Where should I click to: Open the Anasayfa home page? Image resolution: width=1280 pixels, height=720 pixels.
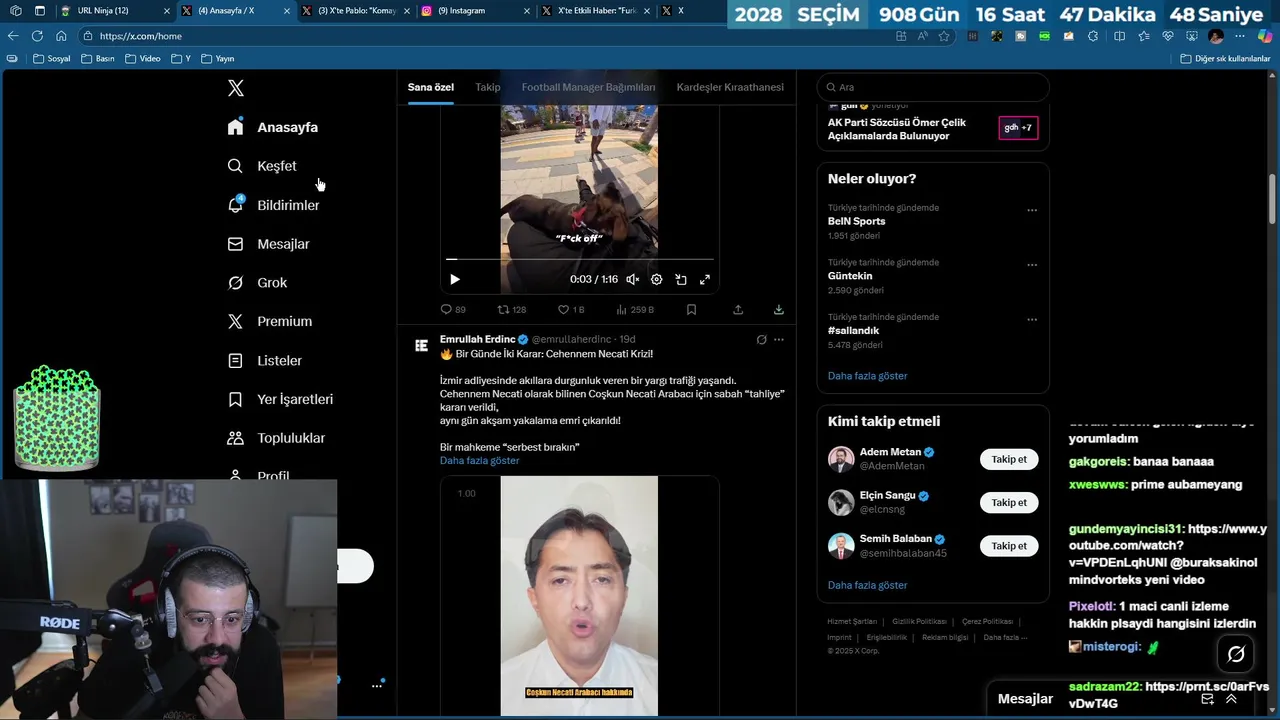click(272, 127)
